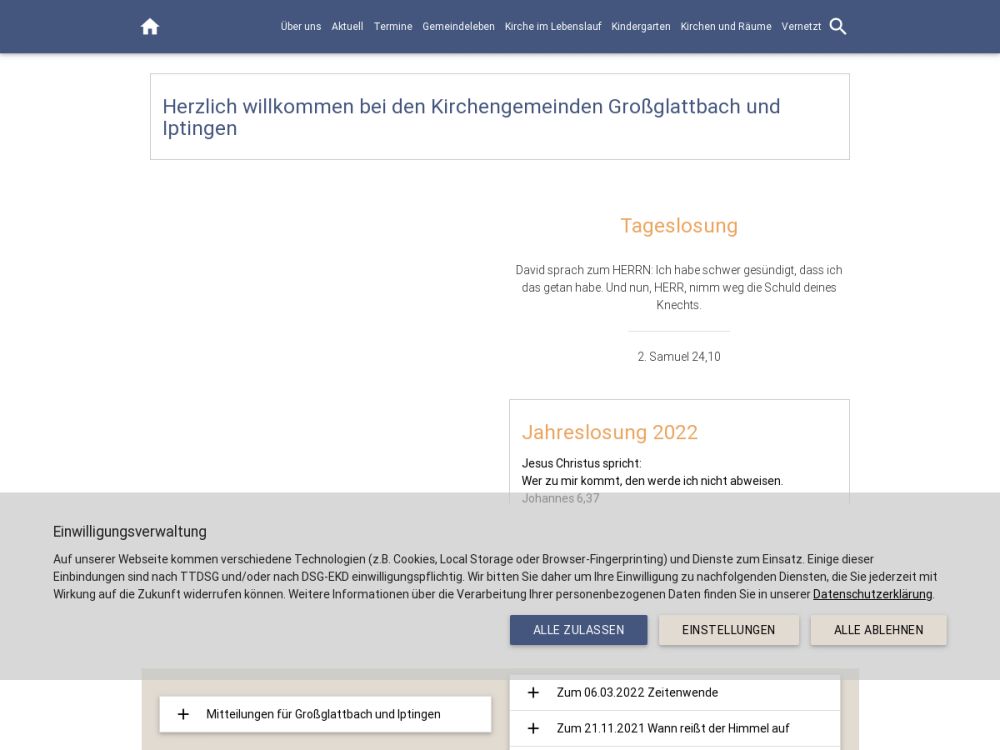1000x750 pixels.
Task: Click the home icon in navigation bar
Action: (x=150, y=27)
